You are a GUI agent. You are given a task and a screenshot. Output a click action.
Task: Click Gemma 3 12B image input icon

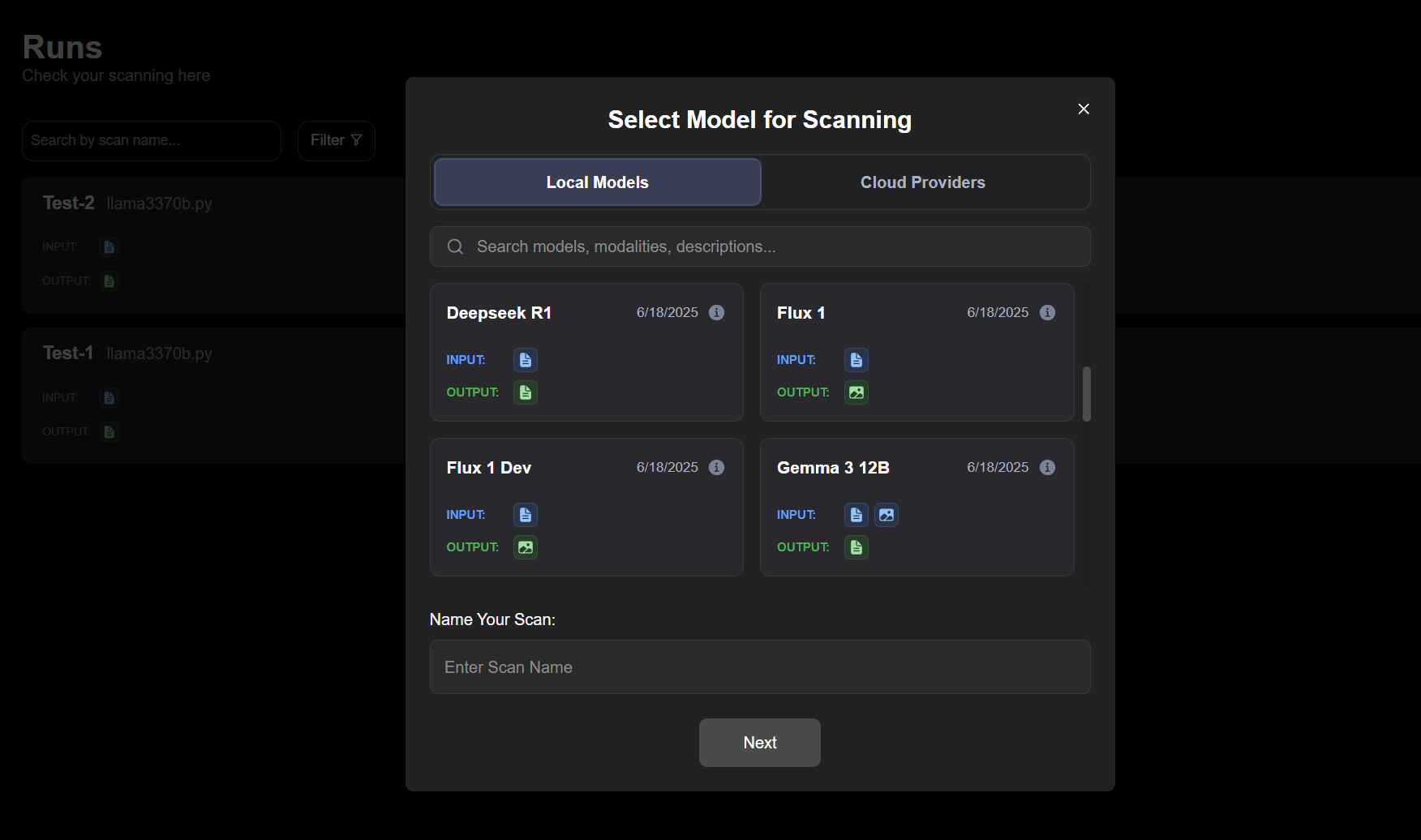point(887,514)
